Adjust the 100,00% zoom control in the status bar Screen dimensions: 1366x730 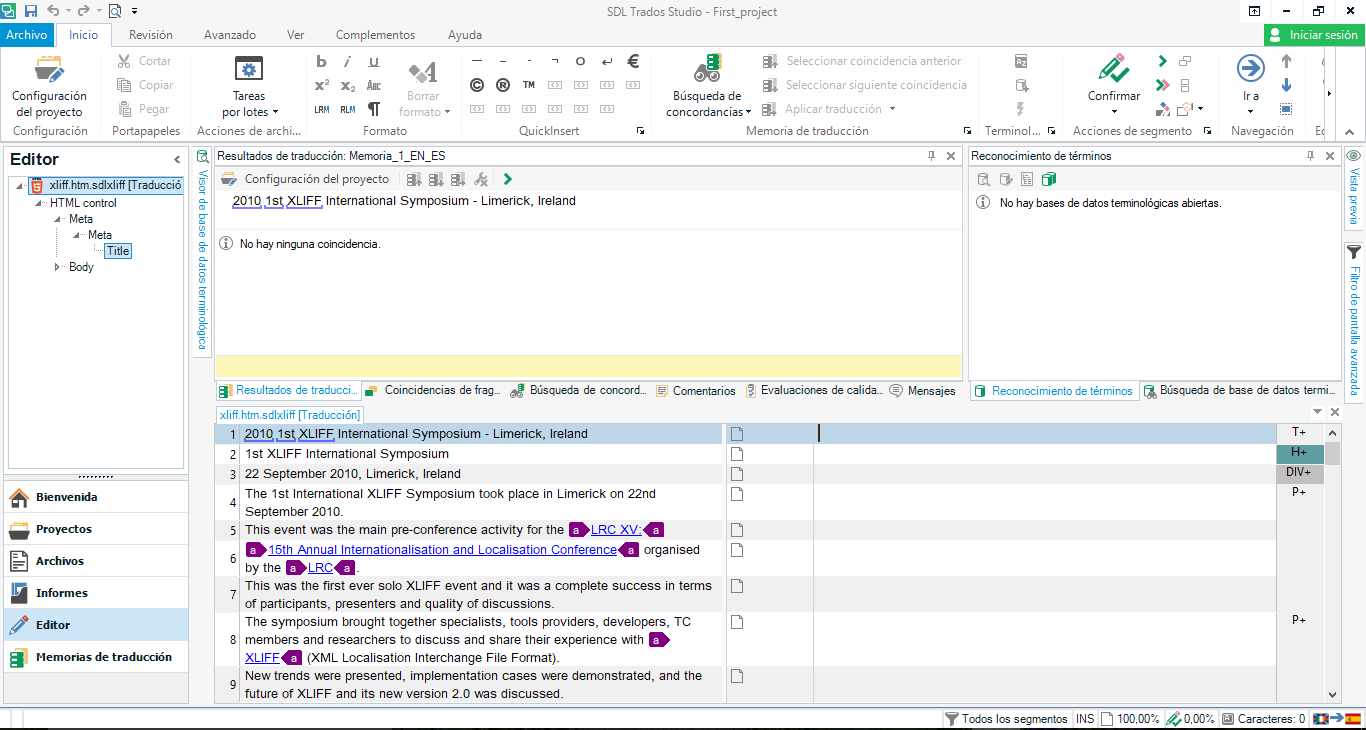[1138, 717]
